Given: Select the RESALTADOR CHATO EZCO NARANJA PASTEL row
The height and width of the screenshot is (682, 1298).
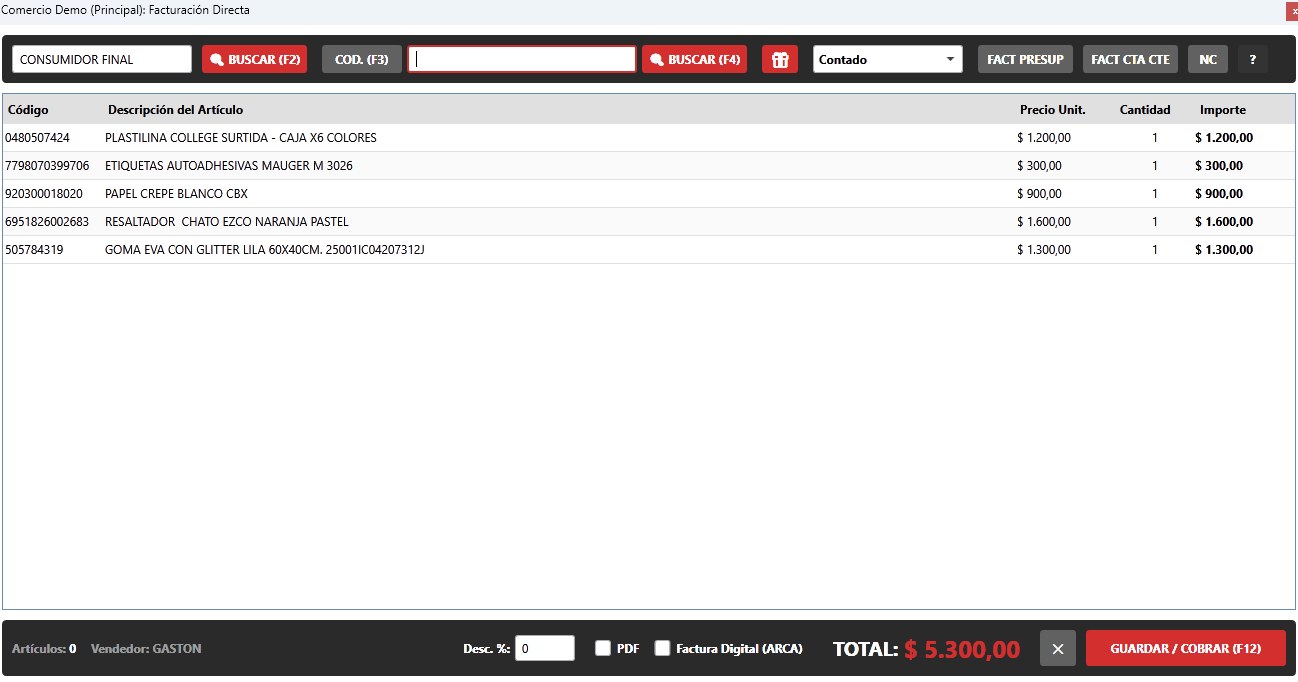Looking at the screenshot, I should (648, 222).
